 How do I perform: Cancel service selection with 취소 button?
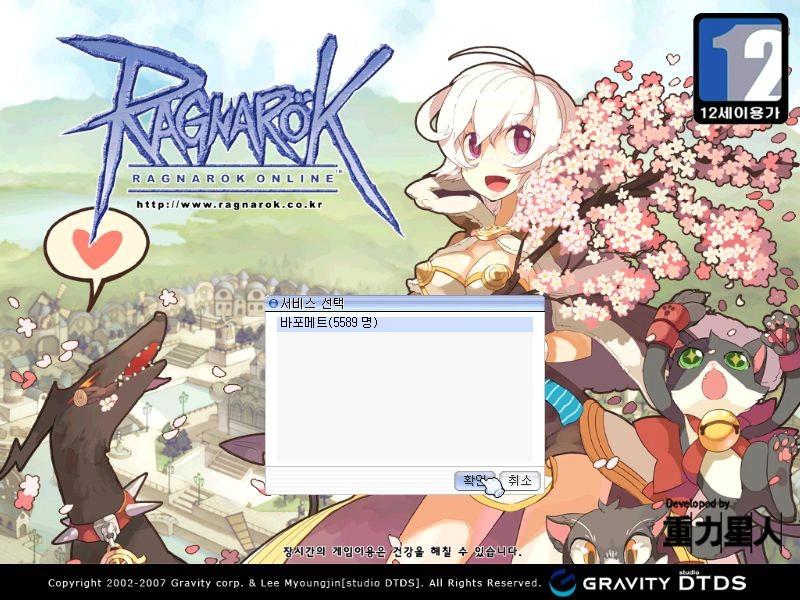pyautogui.click(x=519, y=481)
